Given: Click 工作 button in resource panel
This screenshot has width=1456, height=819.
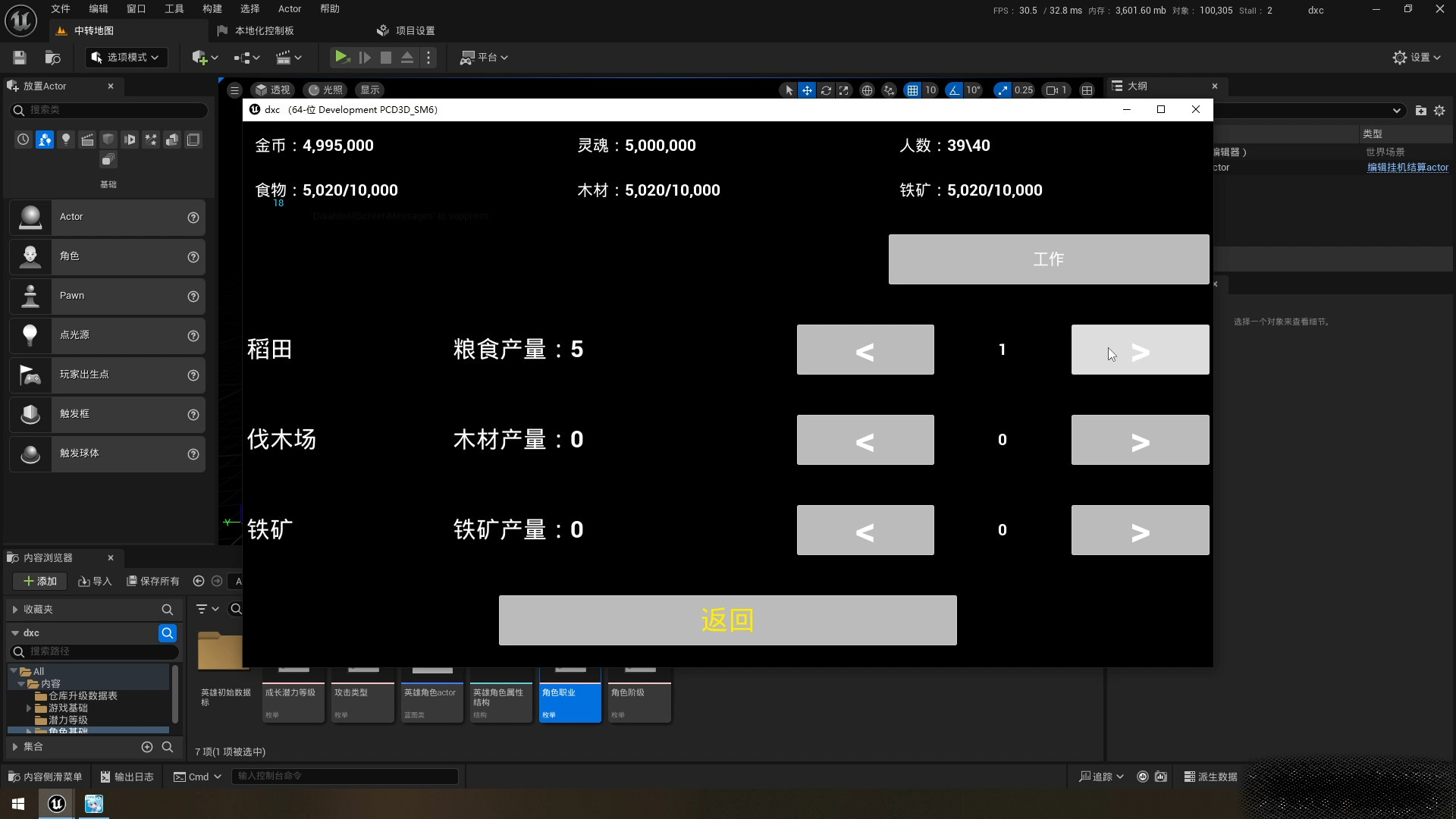Looking at the screenshot, I should (x=1049, y=259).
